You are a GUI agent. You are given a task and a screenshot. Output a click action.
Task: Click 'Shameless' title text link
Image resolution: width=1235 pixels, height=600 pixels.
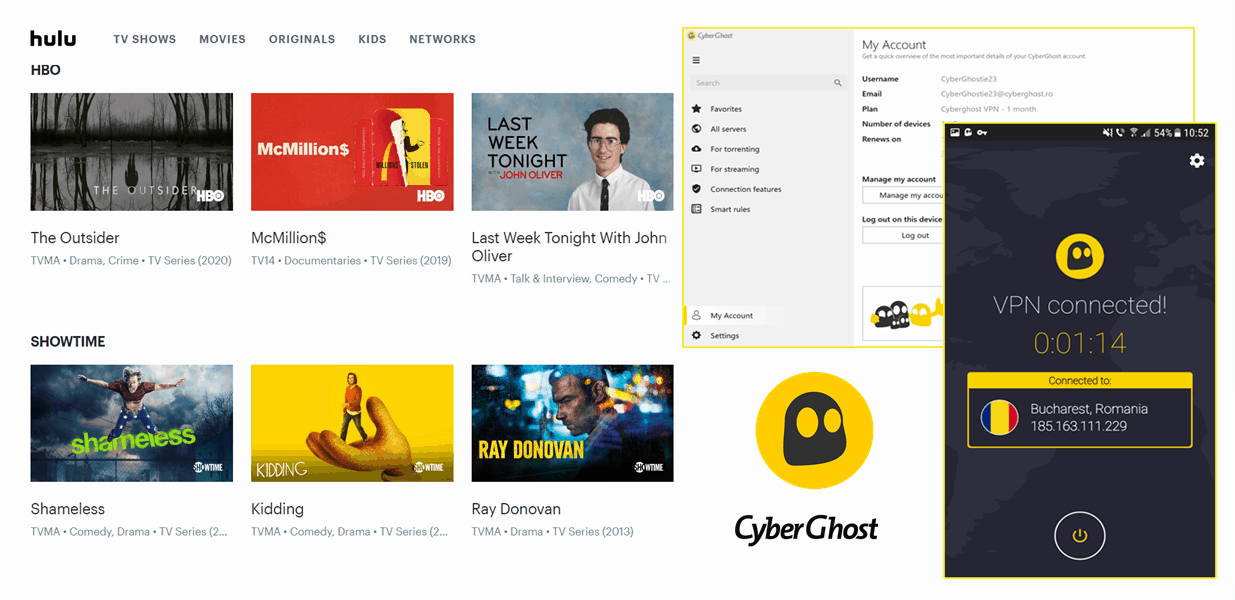68,509
